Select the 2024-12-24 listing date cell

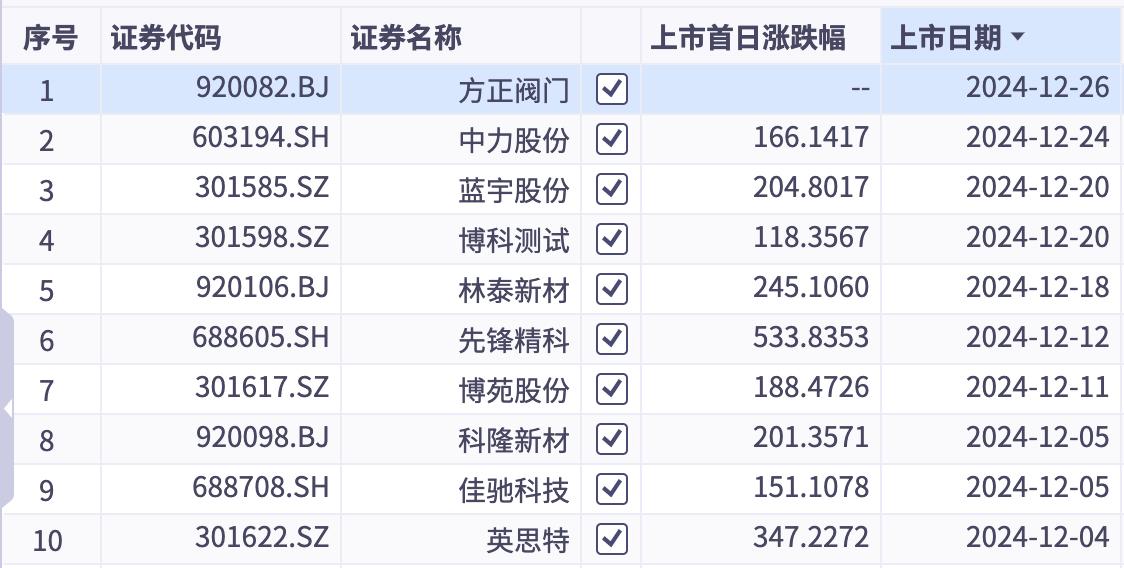(x=1037, y=138)
